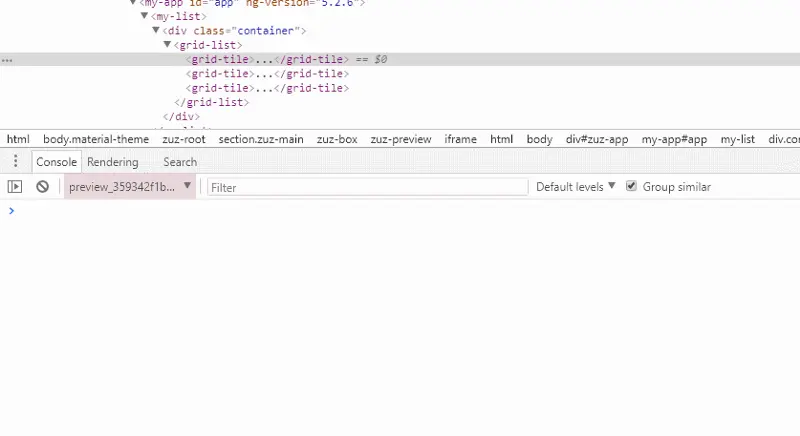Image resolution: width=800 pixels, height=436 pixels.
Task: Toggle the Group similar checkbox
Action: coord(631,186)
